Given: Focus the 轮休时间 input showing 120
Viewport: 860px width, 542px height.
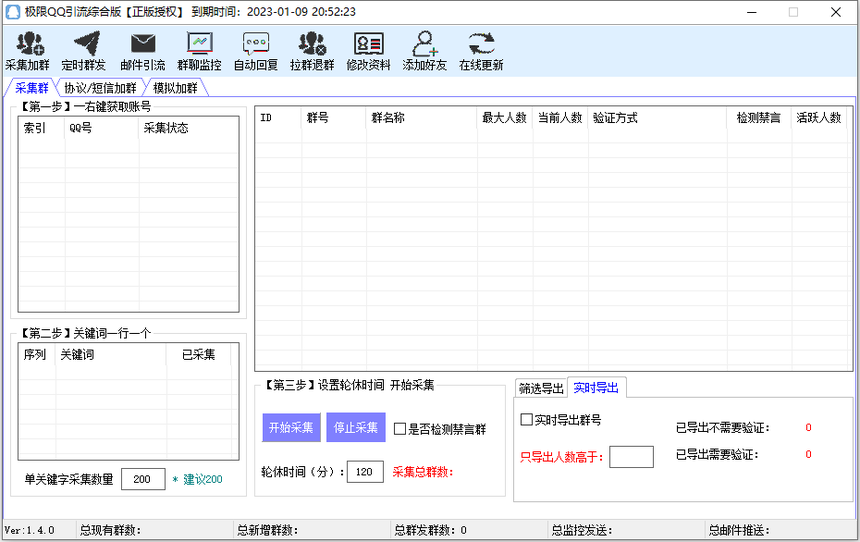Looking at the screenshot, I should pyautogui.click(x=365, y=472).
